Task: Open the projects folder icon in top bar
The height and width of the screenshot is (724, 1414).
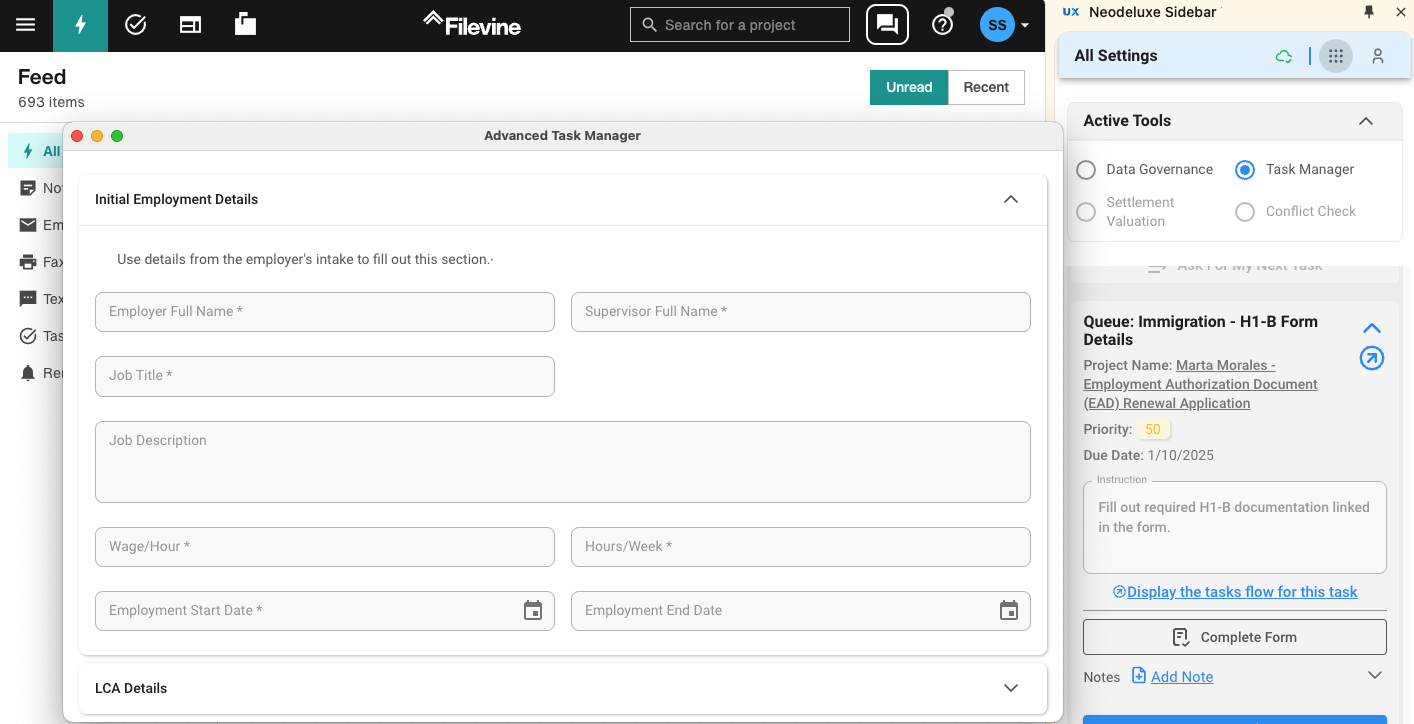Action: click(x=245, y=24)
